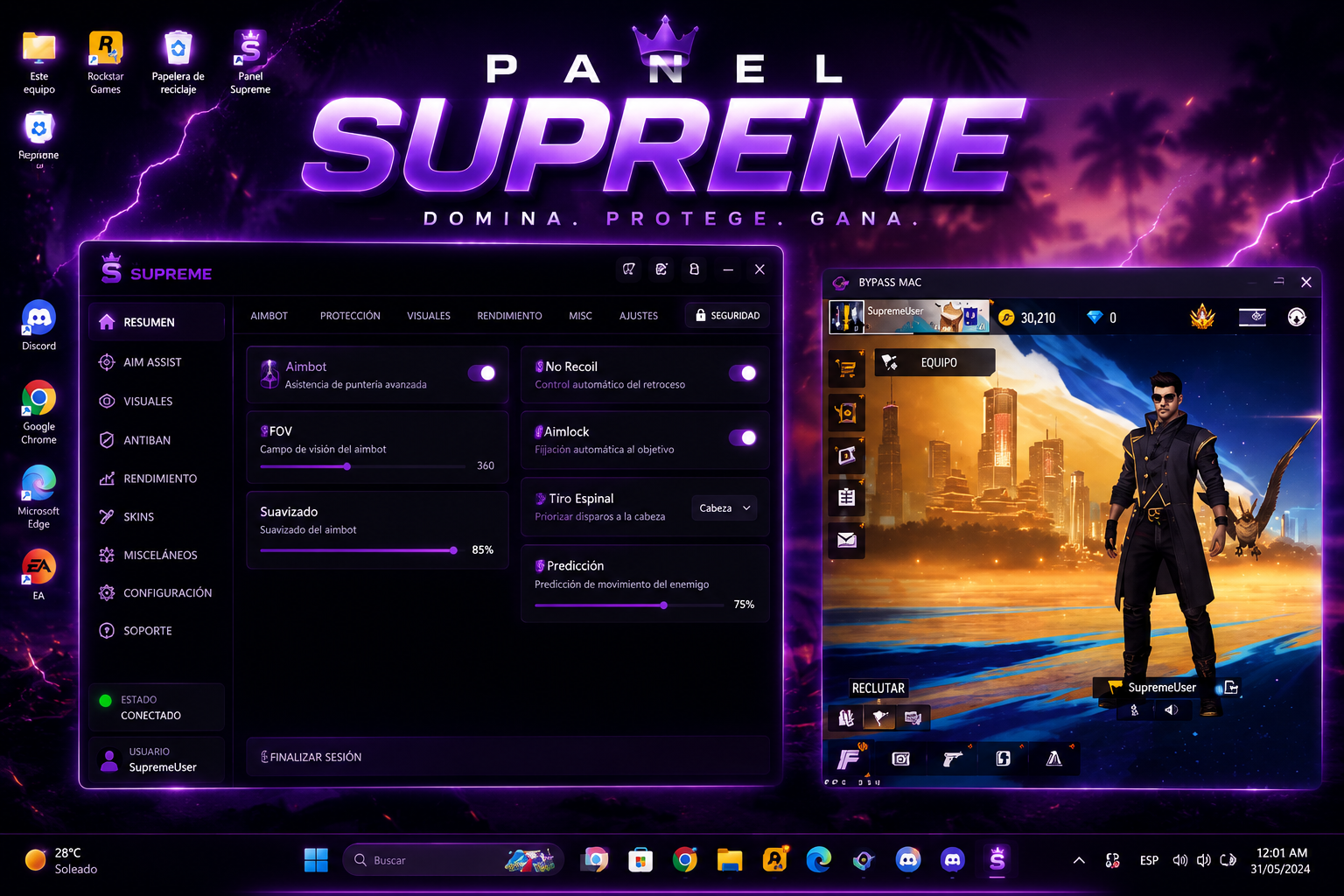
Task: Open the Resumen home section
Action: click(157, 322)
